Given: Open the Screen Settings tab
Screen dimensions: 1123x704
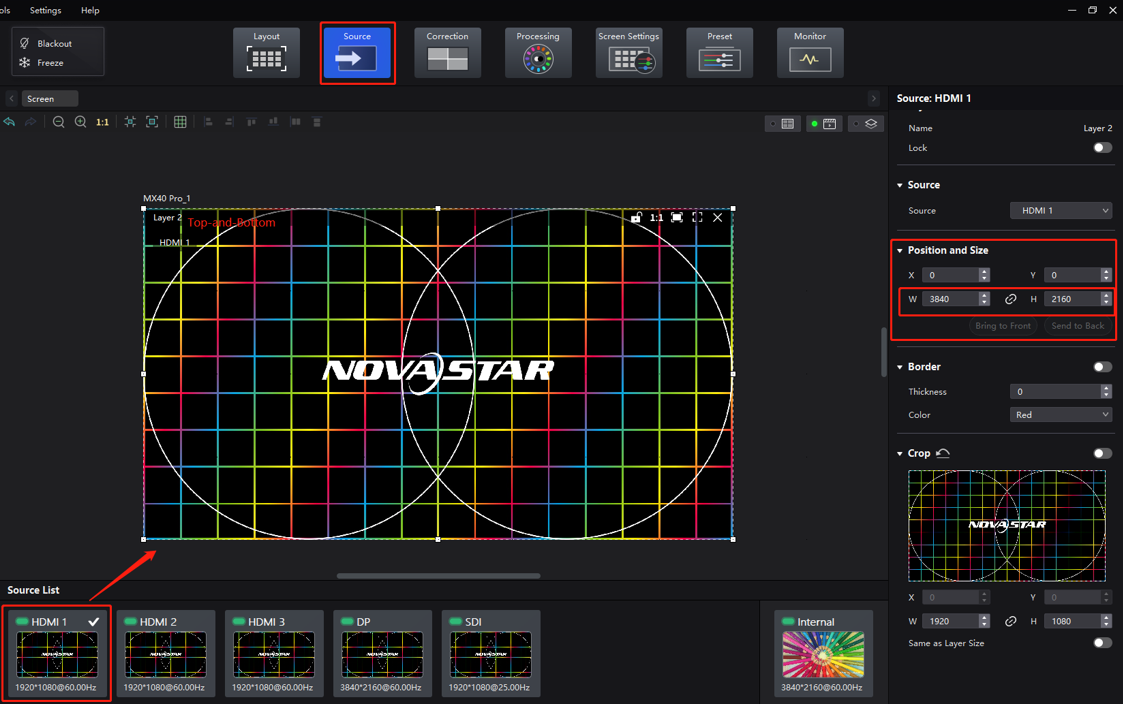Looking at the screenshot, I should [629, 53].
